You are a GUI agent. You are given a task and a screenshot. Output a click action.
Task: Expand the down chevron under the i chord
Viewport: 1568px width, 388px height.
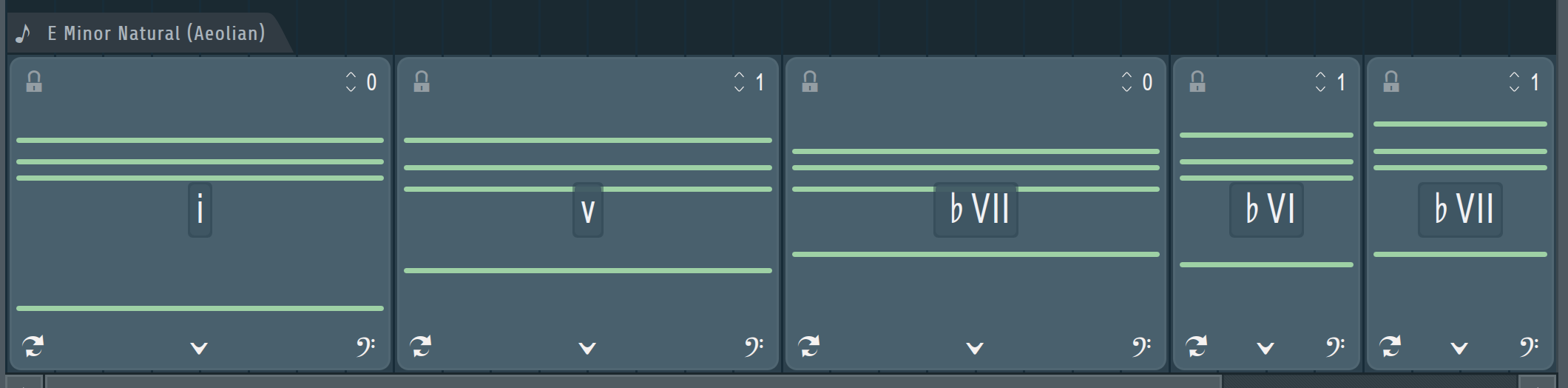click(x=199, y=348)
